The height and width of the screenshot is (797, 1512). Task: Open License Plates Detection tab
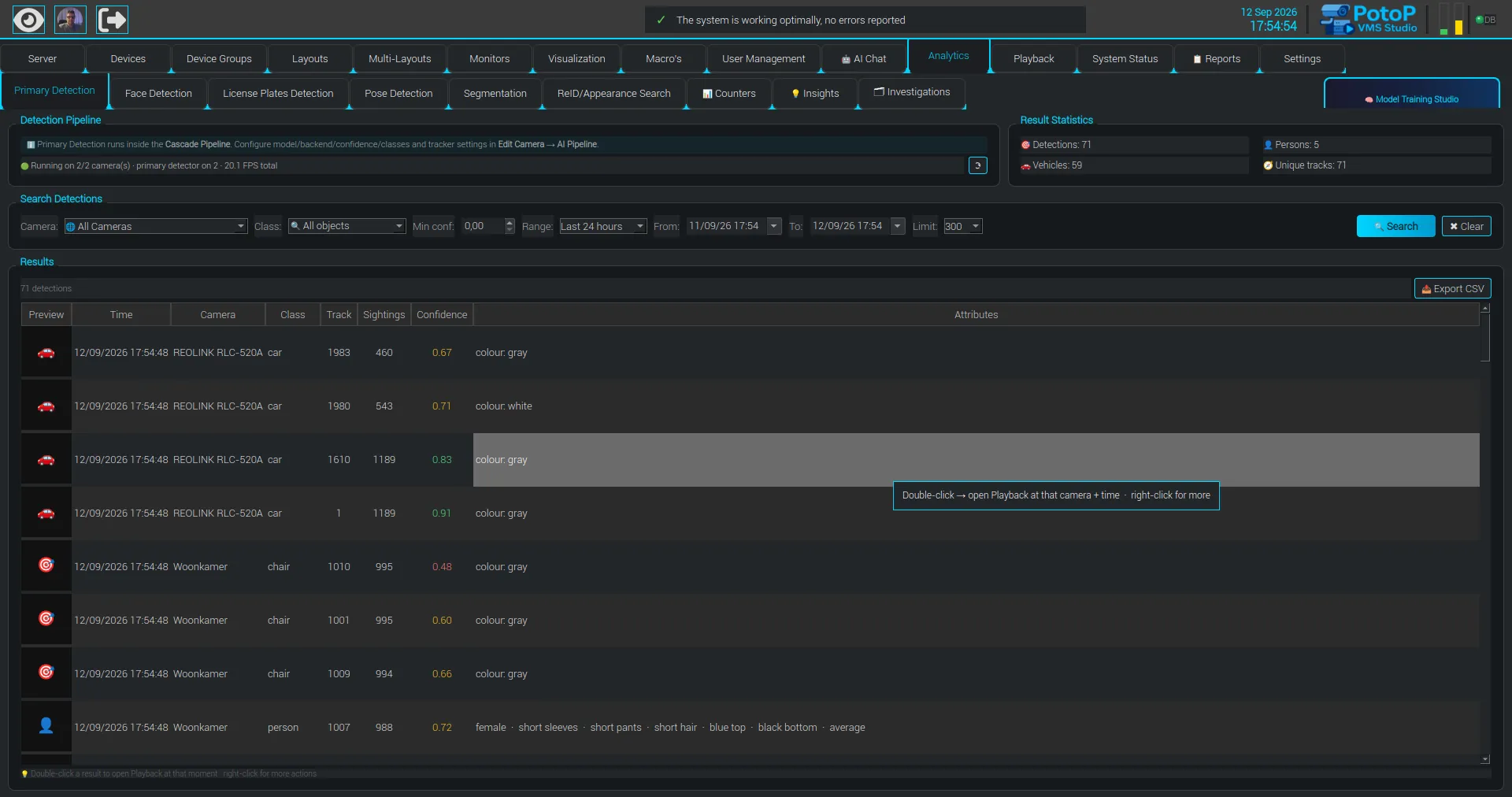(x=278, y=94)
